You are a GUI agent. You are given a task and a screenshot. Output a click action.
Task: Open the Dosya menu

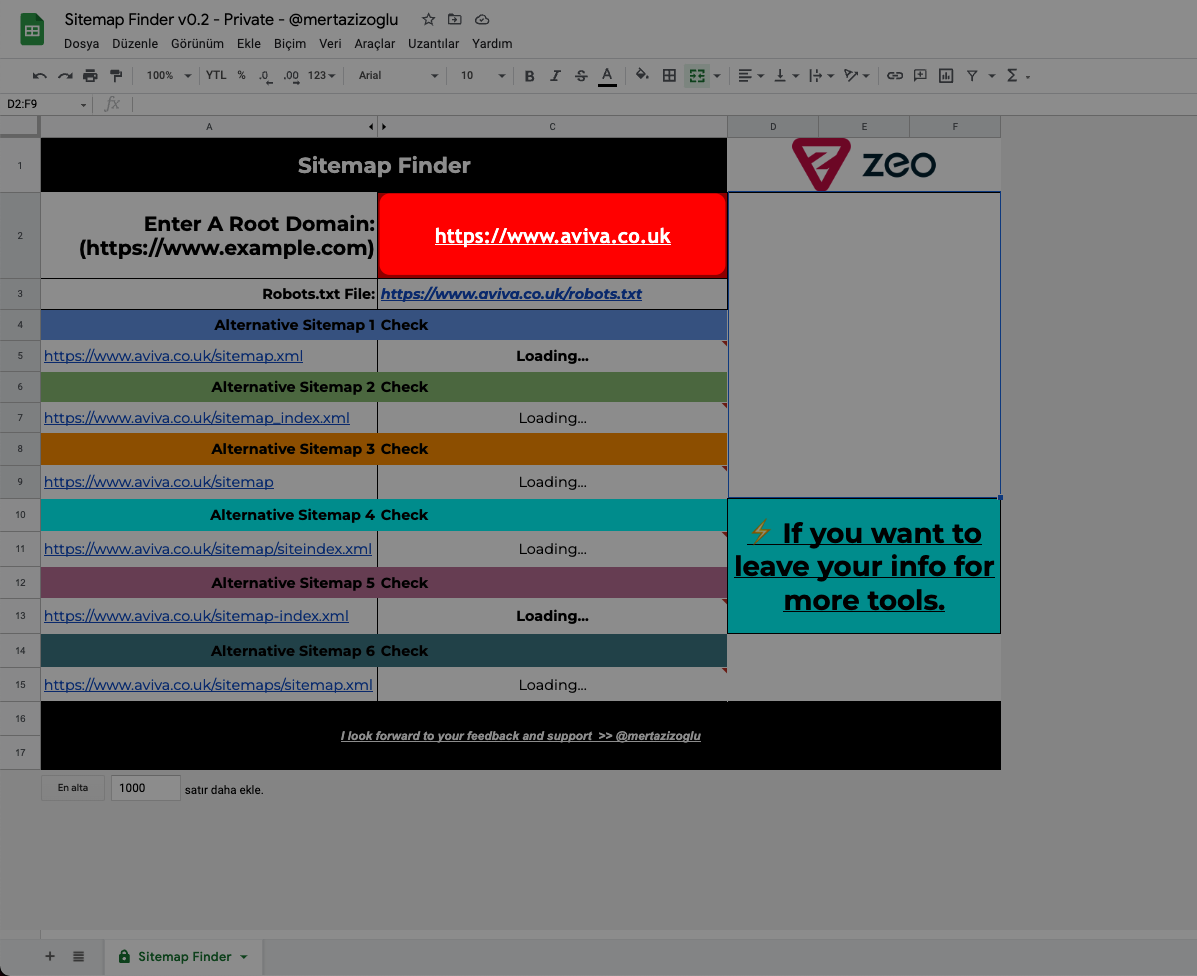(82, 43)
